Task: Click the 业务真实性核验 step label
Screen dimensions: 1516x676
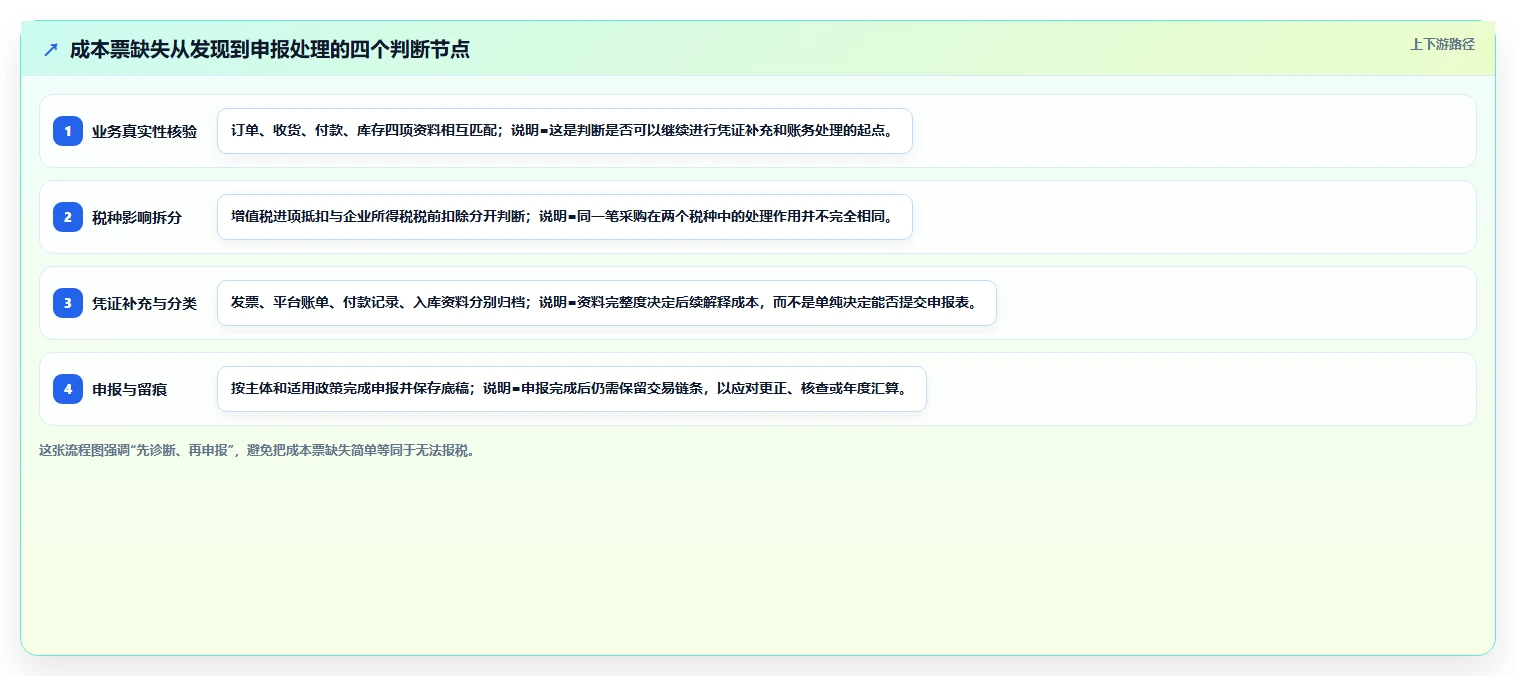Action: coord(144,131)
